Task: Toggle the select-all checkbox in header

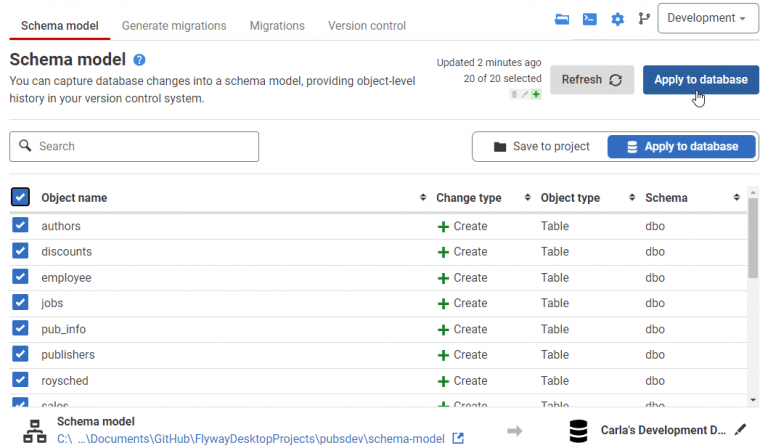Action: pos(21,197)
